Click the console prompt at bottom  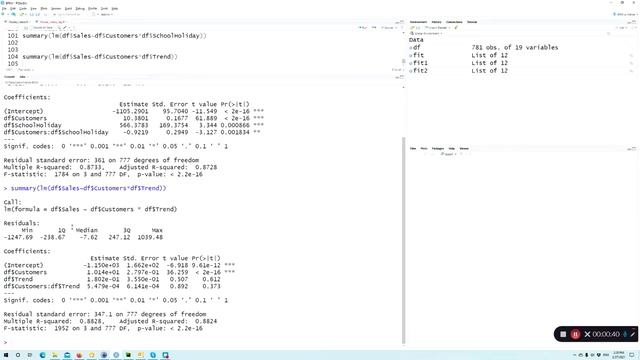[6, 342]
